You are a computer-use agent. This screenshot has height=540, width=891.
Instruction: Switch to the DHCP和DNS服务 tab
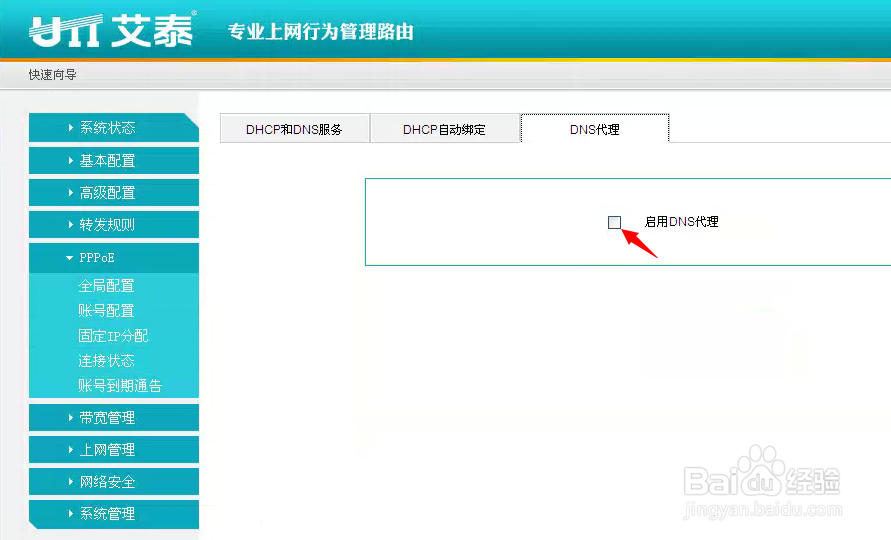click(295, 129)
